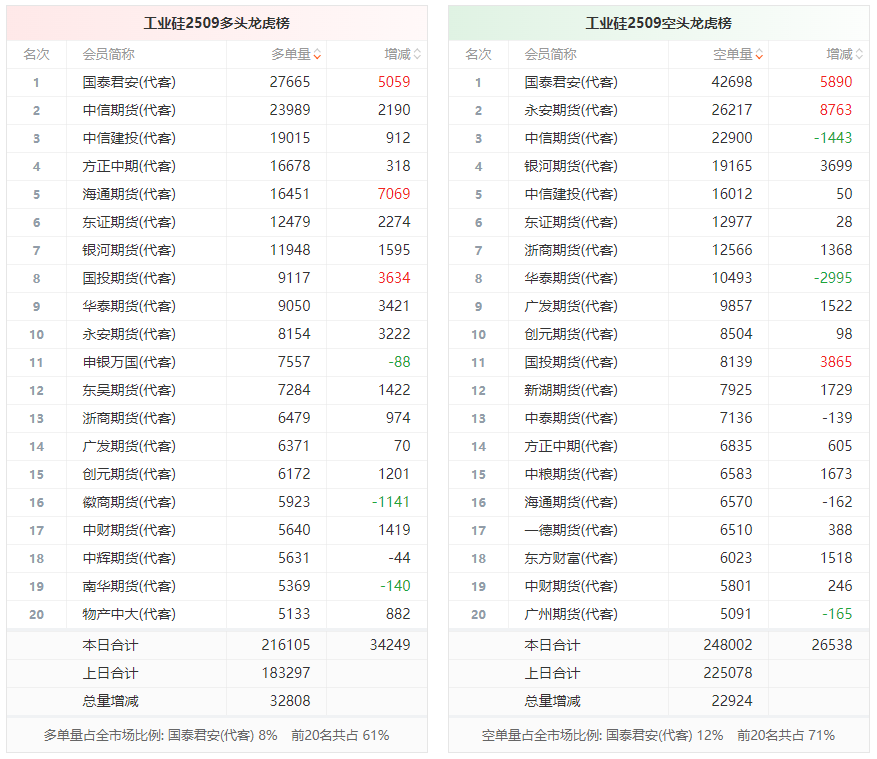
Task: Click 浙商期货(代客) in short table
Action: coord(571,250)
